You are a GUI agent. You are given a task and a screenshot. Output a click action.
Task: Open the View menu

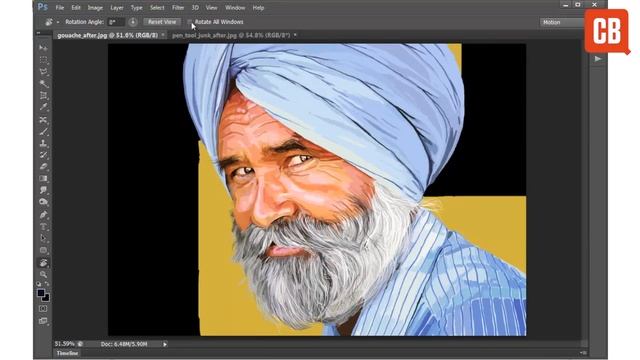click(x=211, y=8)
